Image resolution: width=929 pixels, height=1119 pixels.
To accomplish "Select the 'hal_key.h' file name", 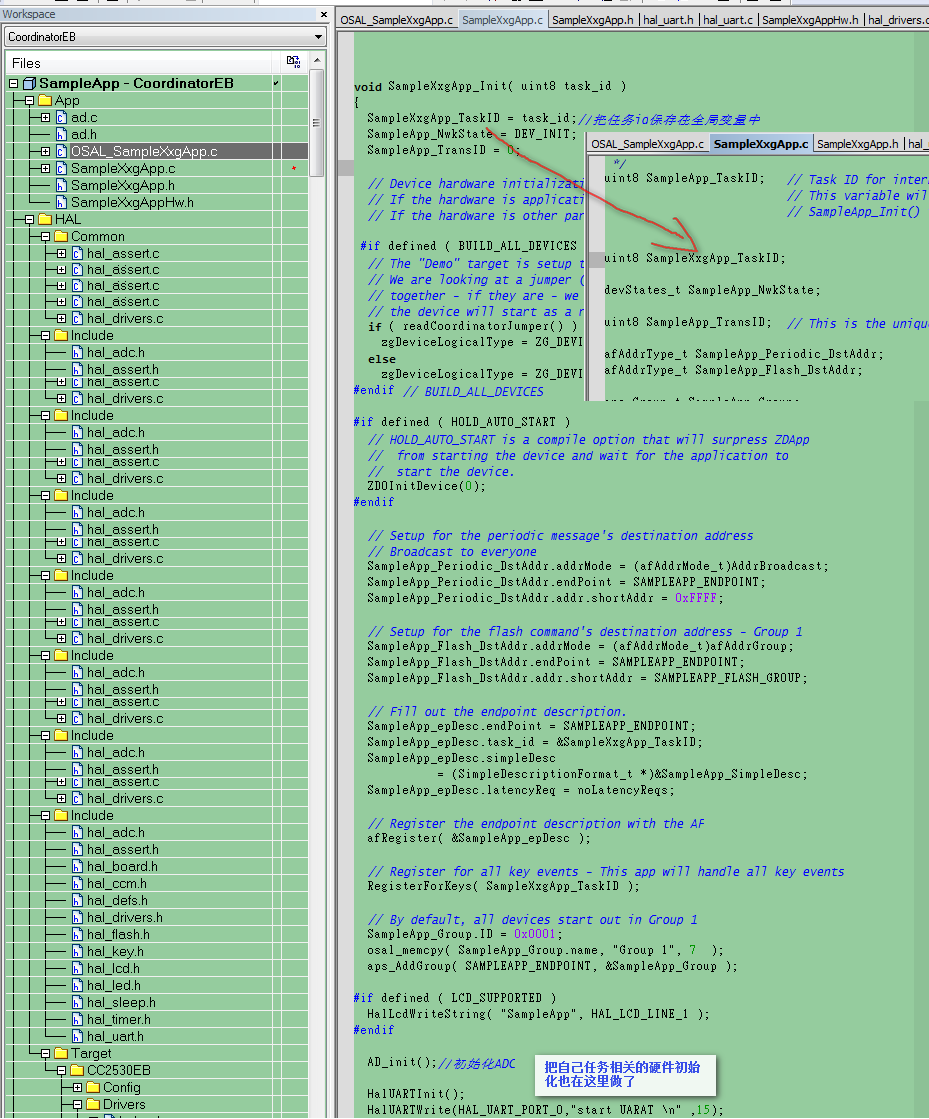I will (115, 951).
